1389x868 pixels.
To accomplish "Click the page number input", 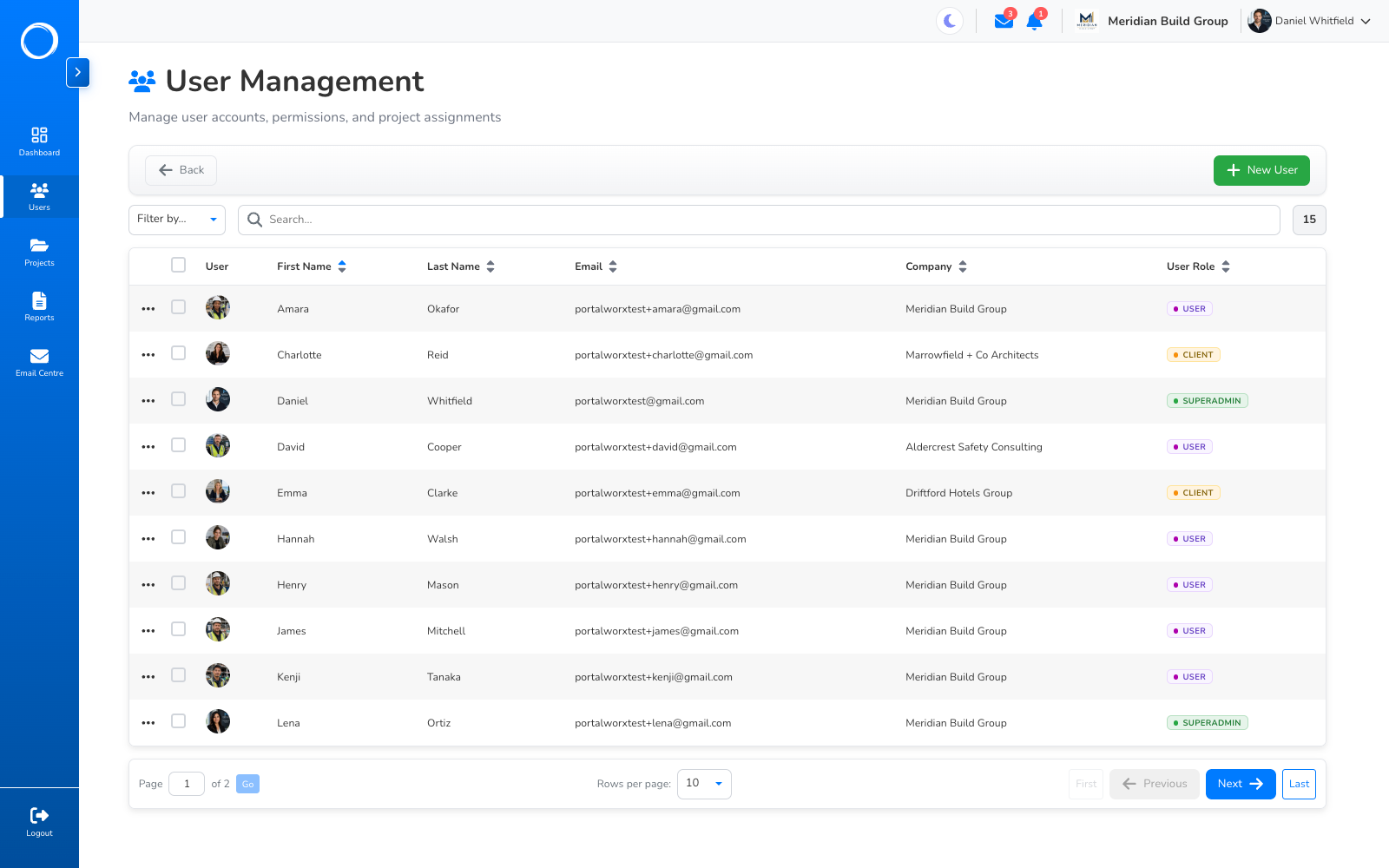I will click(x=187, y=784).
